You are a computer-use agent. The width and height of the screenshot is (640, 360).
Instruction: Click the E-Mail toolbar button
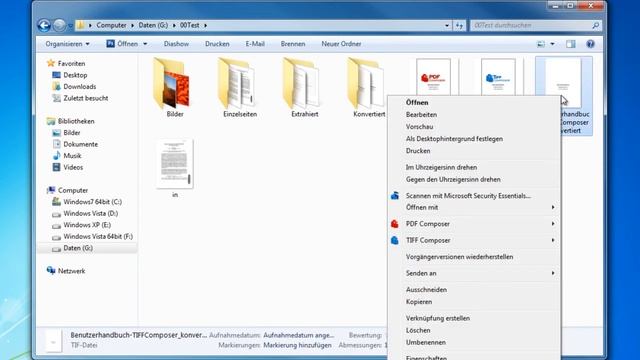click(x=255, y=44)
